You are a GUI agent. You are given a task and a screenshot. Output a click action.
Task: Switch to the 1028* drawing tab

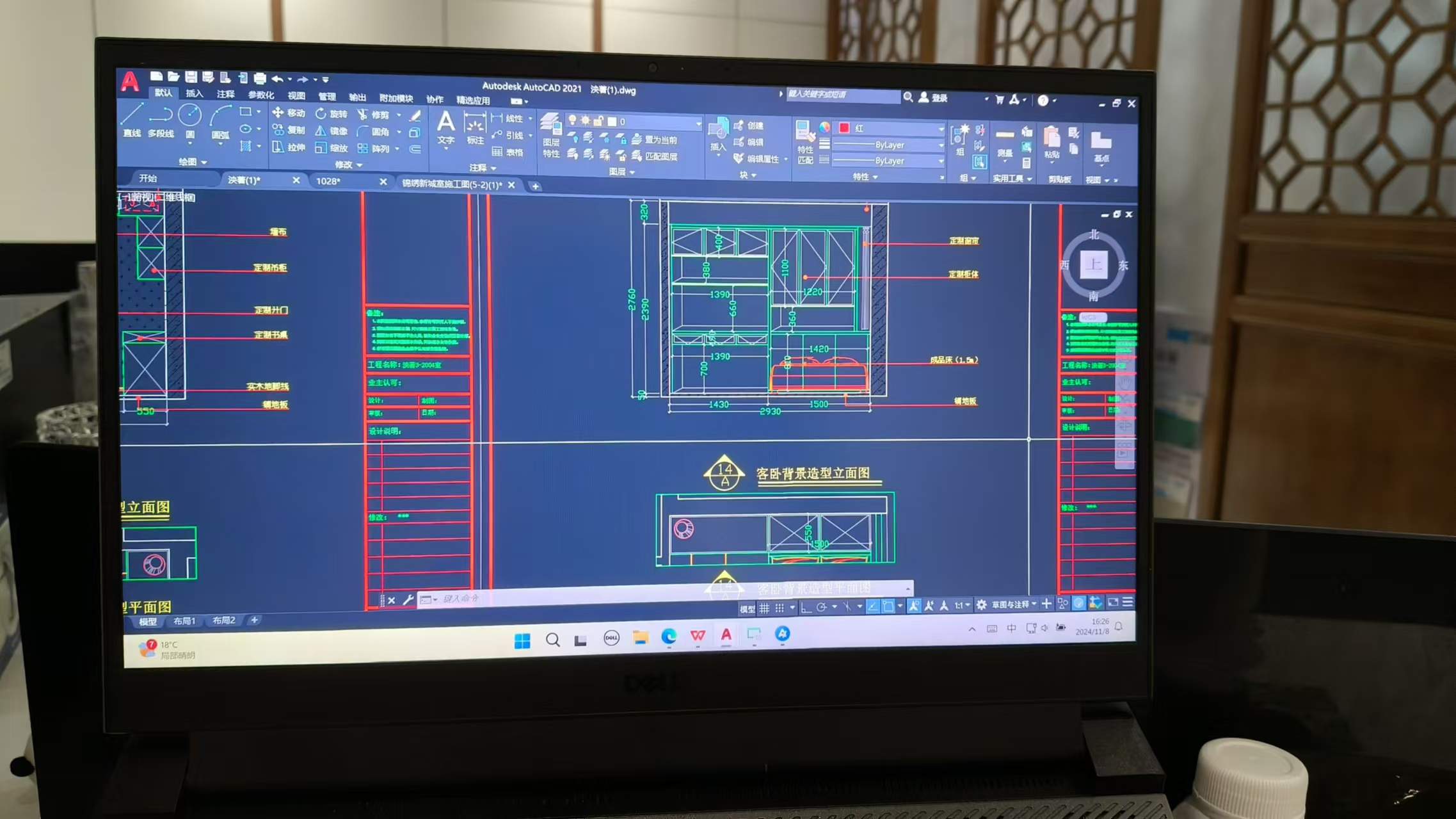(328, 181)
